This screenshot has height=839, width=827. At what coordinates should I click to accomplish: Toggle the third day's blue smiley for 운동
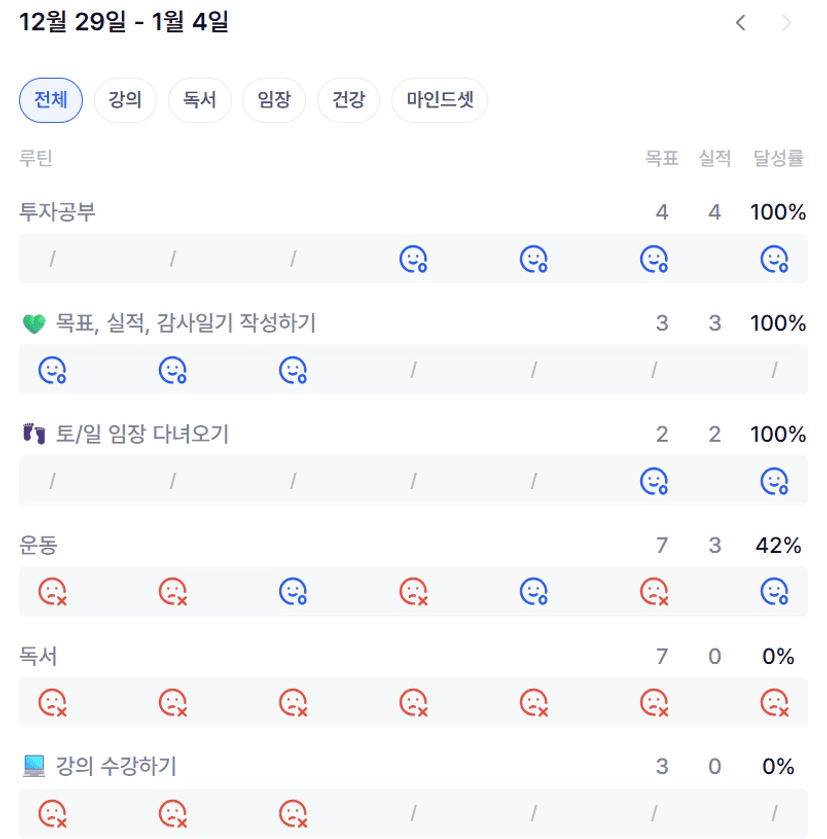pos(293,592)
